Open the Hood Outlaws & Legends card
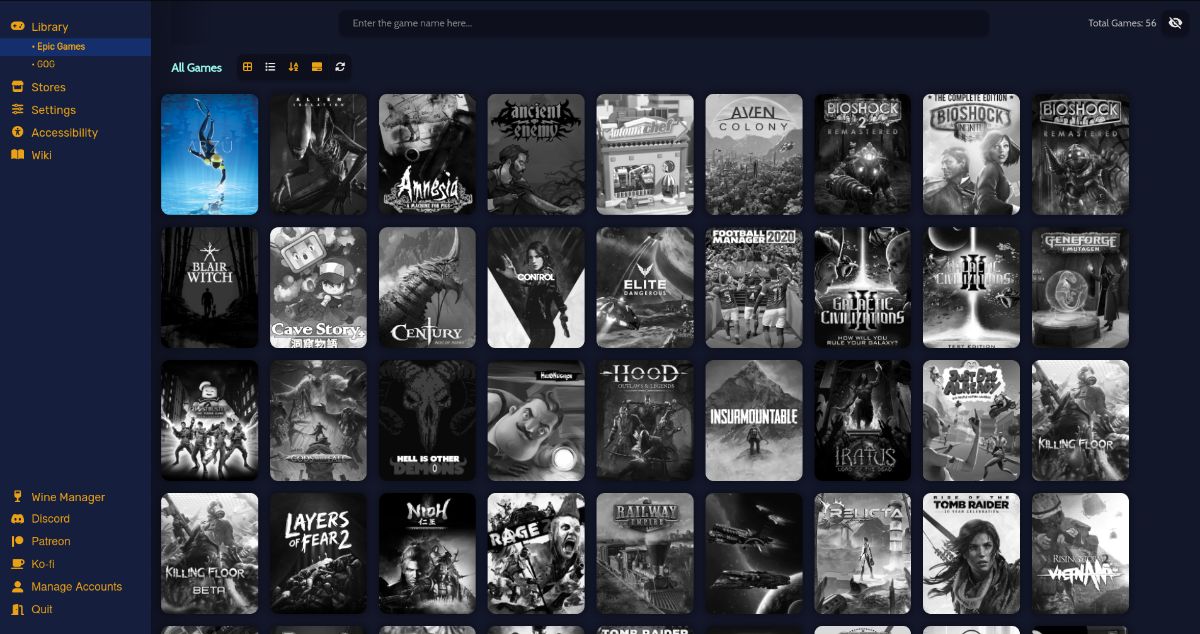Screen dimensions: 1200x634 coord(645,420)
